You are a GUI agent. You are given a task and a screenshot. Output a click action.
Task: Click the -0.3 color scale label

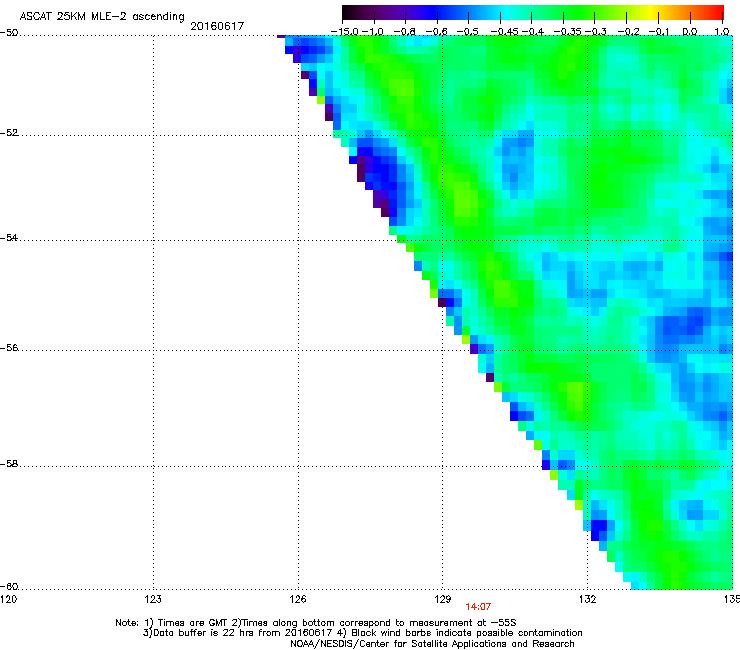click(596, 32)
